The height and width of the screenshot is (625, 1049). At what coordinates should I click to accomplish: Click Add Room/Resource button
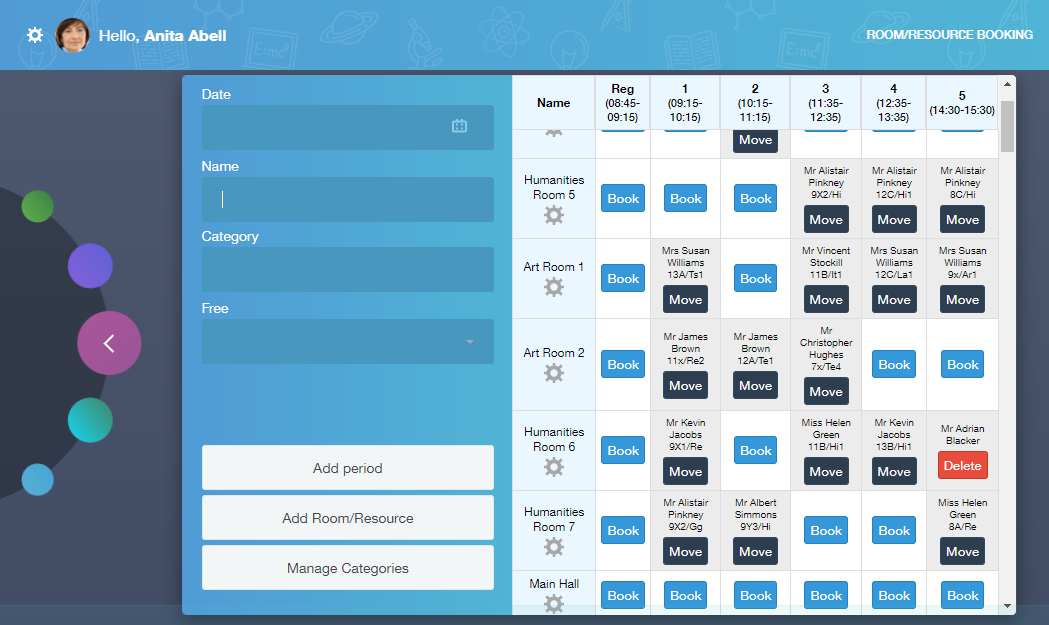point(347,518)
